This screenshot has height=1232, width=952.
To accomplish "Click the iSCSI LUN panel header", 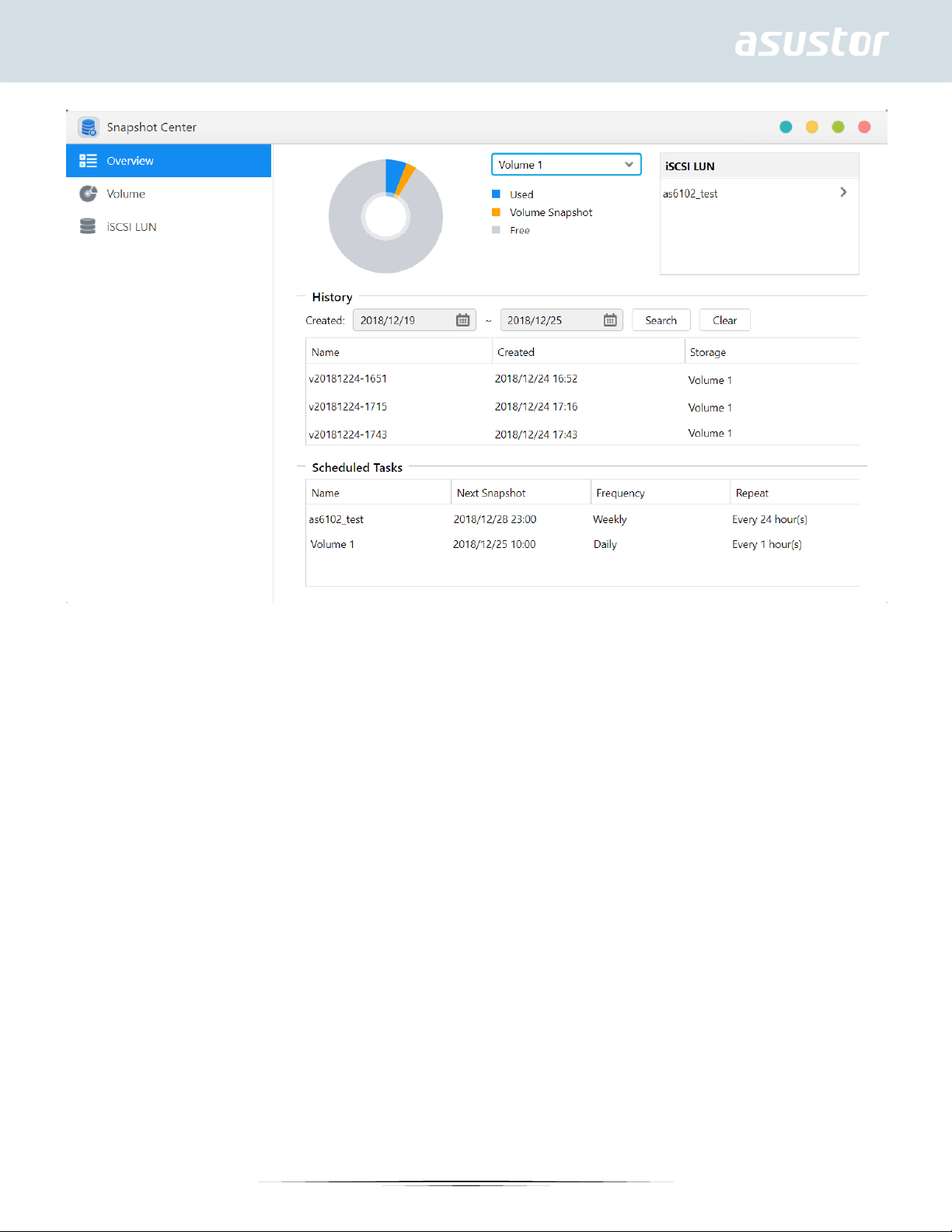I will [759, 166].
